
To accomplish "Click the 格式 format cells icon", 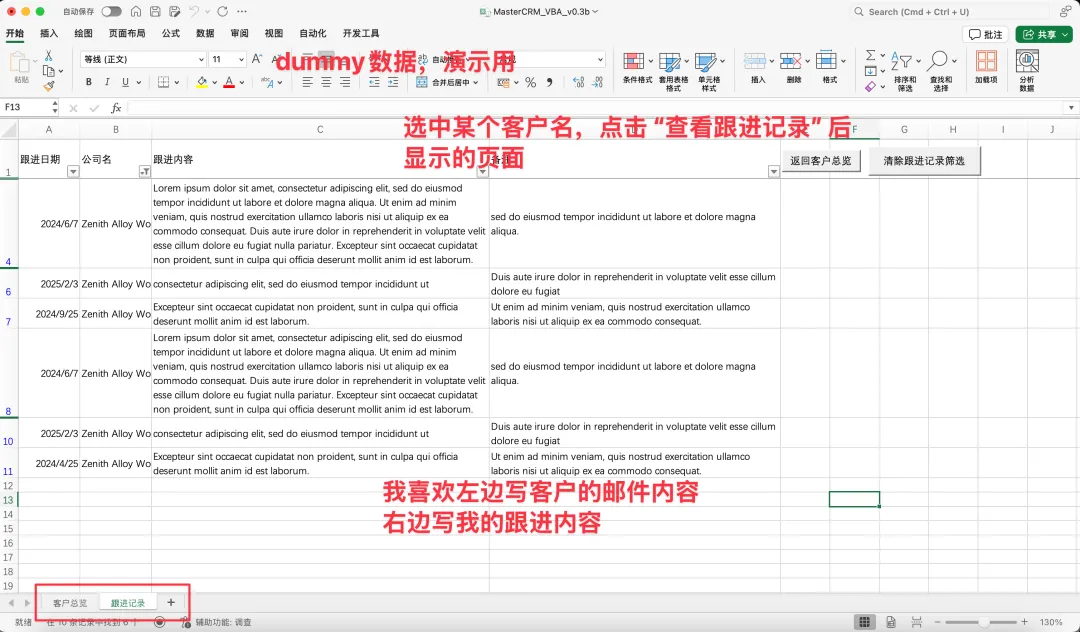I will (x=825, y=61).
